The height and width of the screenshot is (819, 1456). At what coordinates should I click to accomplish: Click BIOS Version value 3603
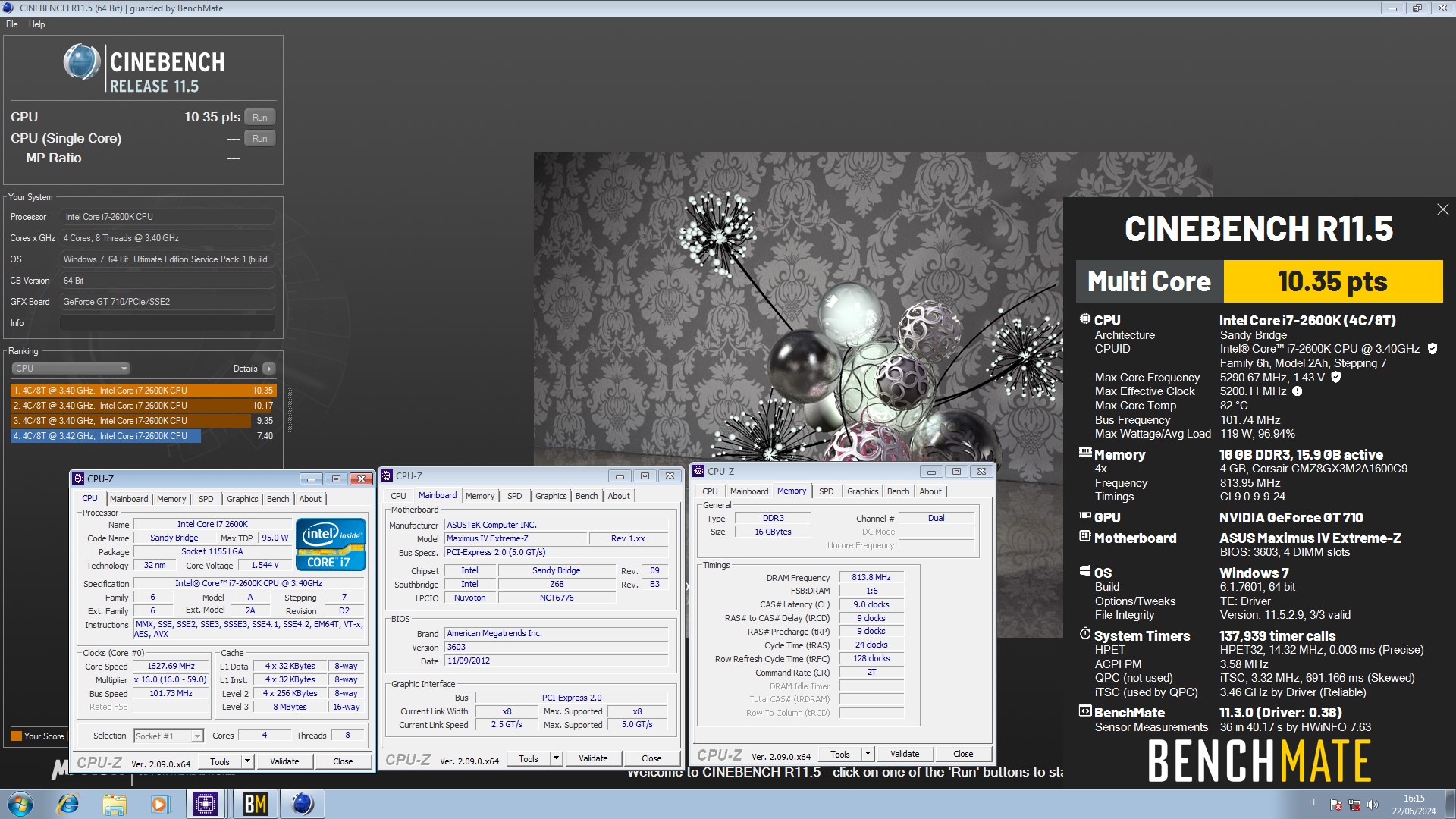[557, 647]
